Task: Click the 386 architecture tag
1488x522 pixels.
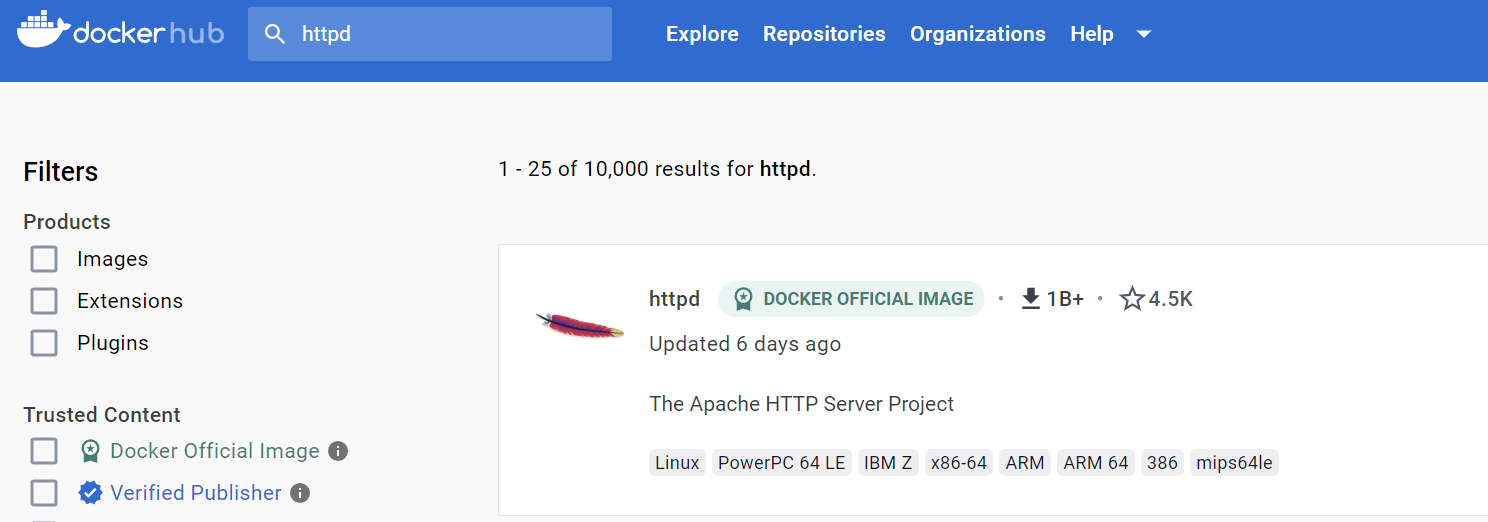Action: pyautogui.click(x=1162, y=463)
